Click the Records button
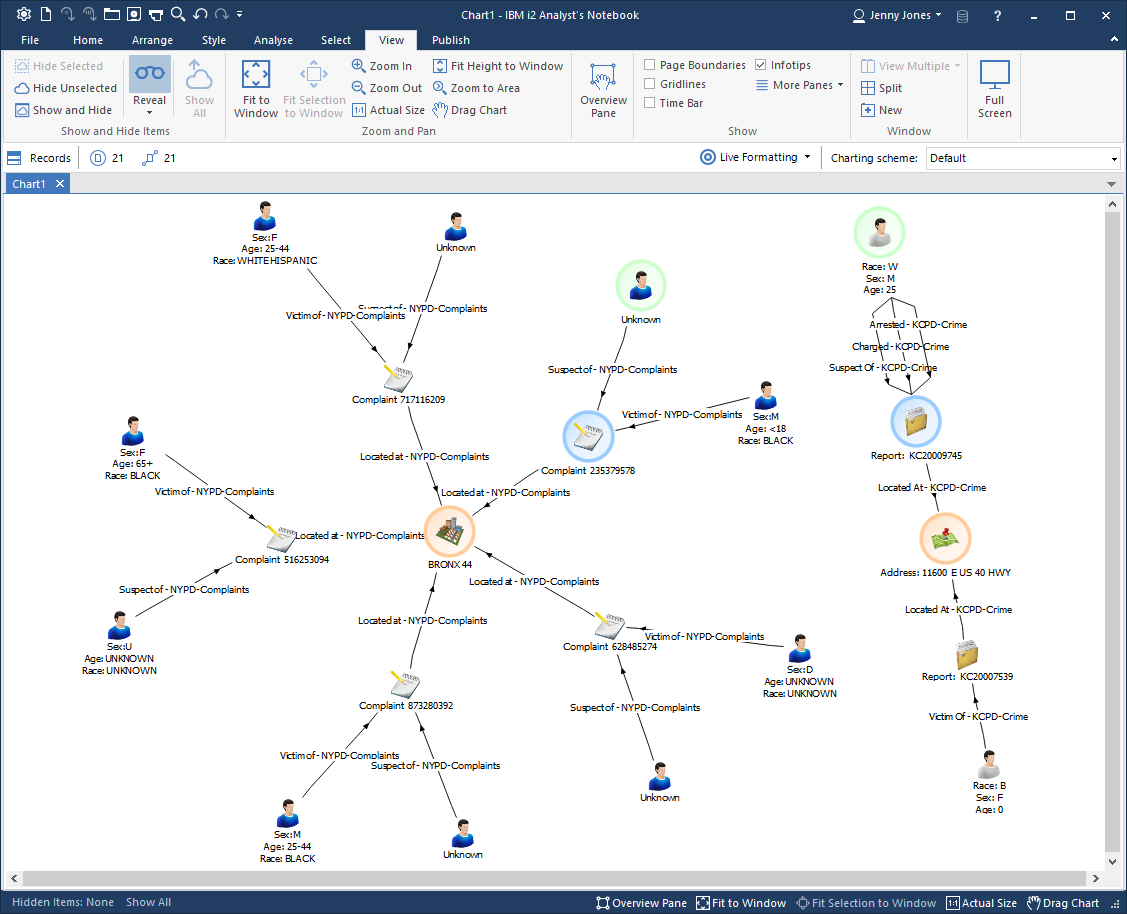Image resolution: width=1127 pixels, height=914 pixels. pos(40,158)
